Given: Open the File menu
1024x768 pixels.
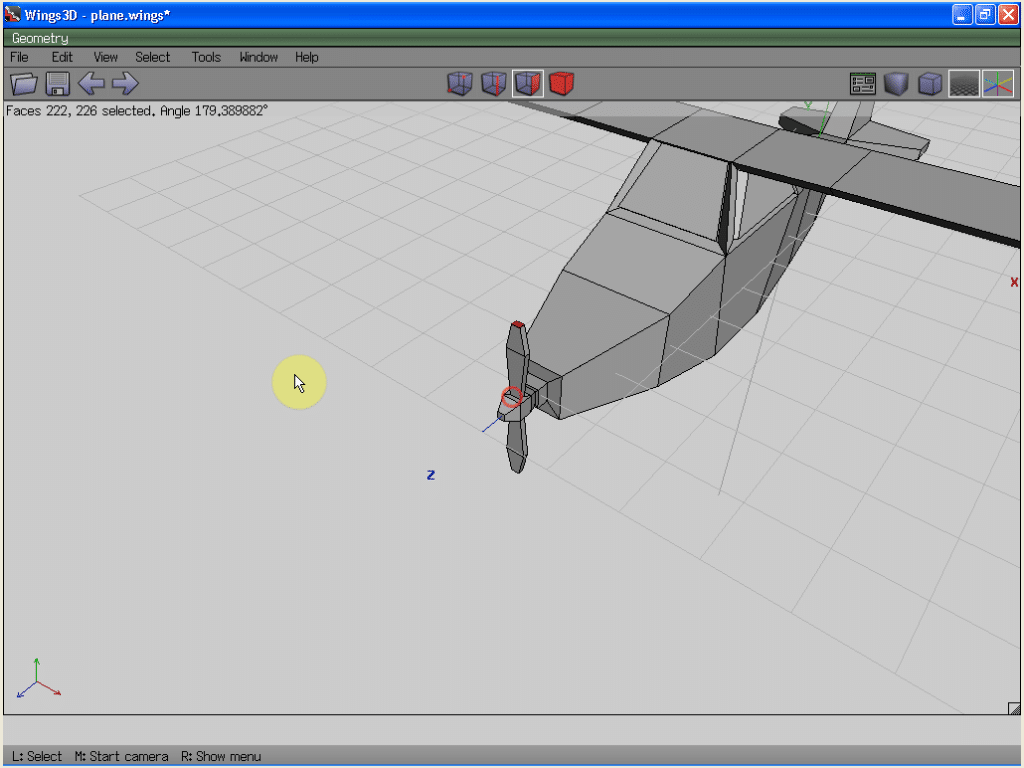Looking at the screenshot, I should coord(19,57).
